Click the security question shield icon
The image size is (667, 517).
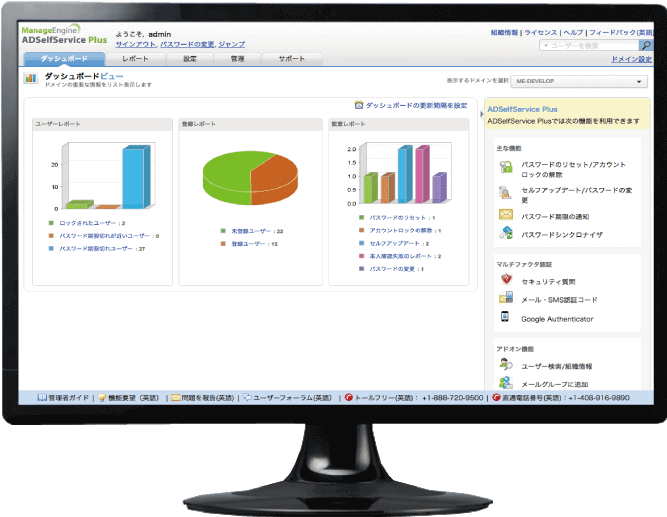(506, 279)
